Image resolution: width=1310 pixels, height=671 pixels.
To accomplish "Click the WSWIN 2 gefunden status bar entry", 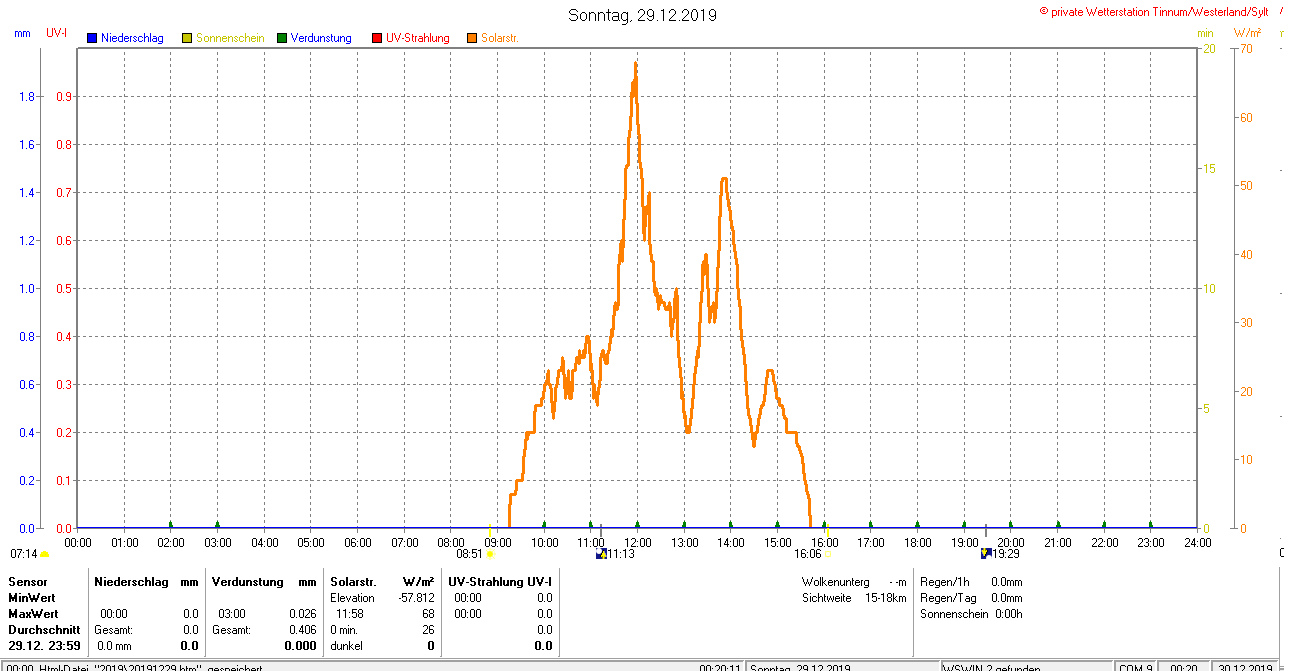I will click(x=992, y=667).
